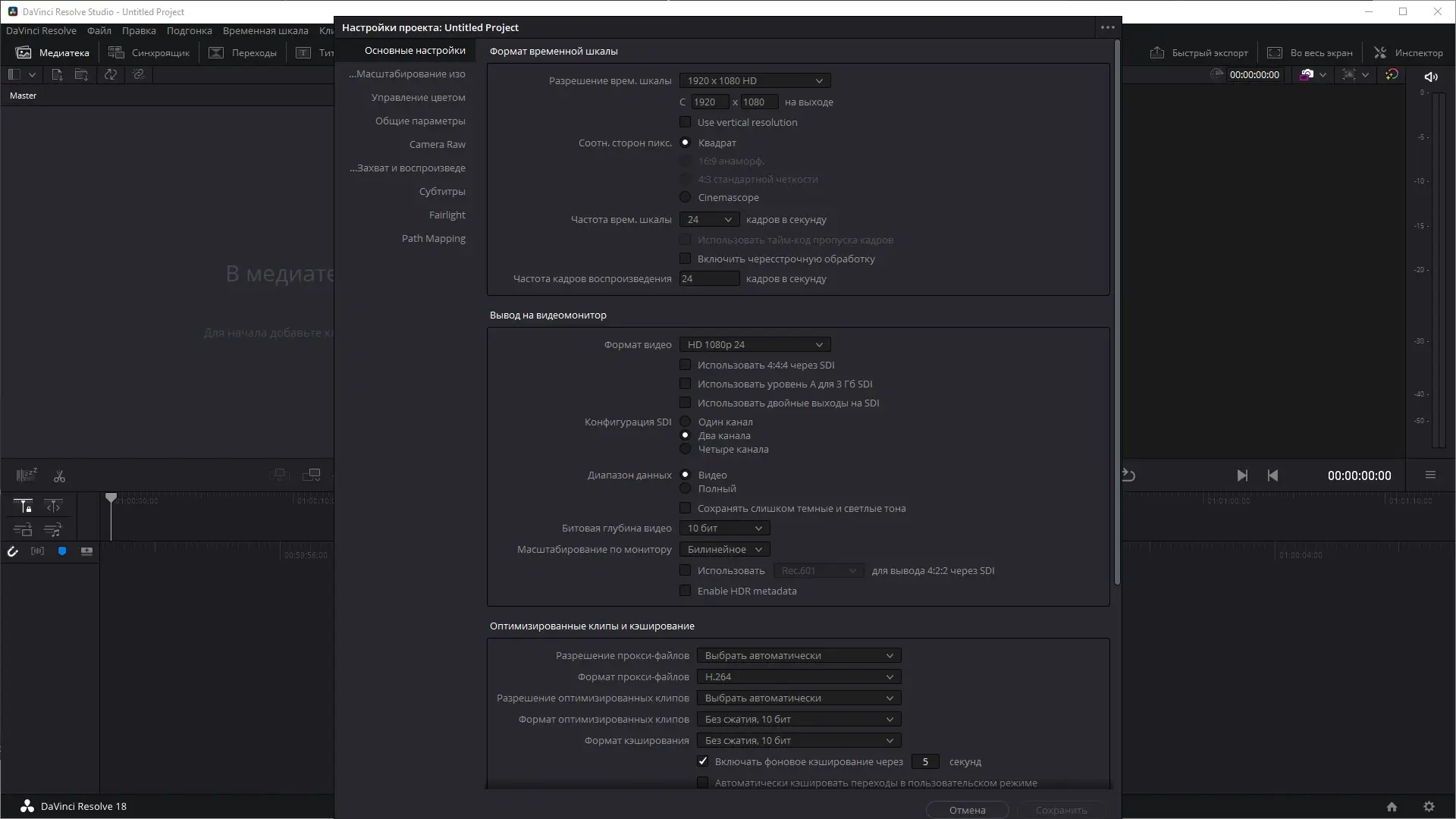Open the dialog three-dot options menu
1456x819 pixels.
pyautogui.click(x=1107, y=27)
